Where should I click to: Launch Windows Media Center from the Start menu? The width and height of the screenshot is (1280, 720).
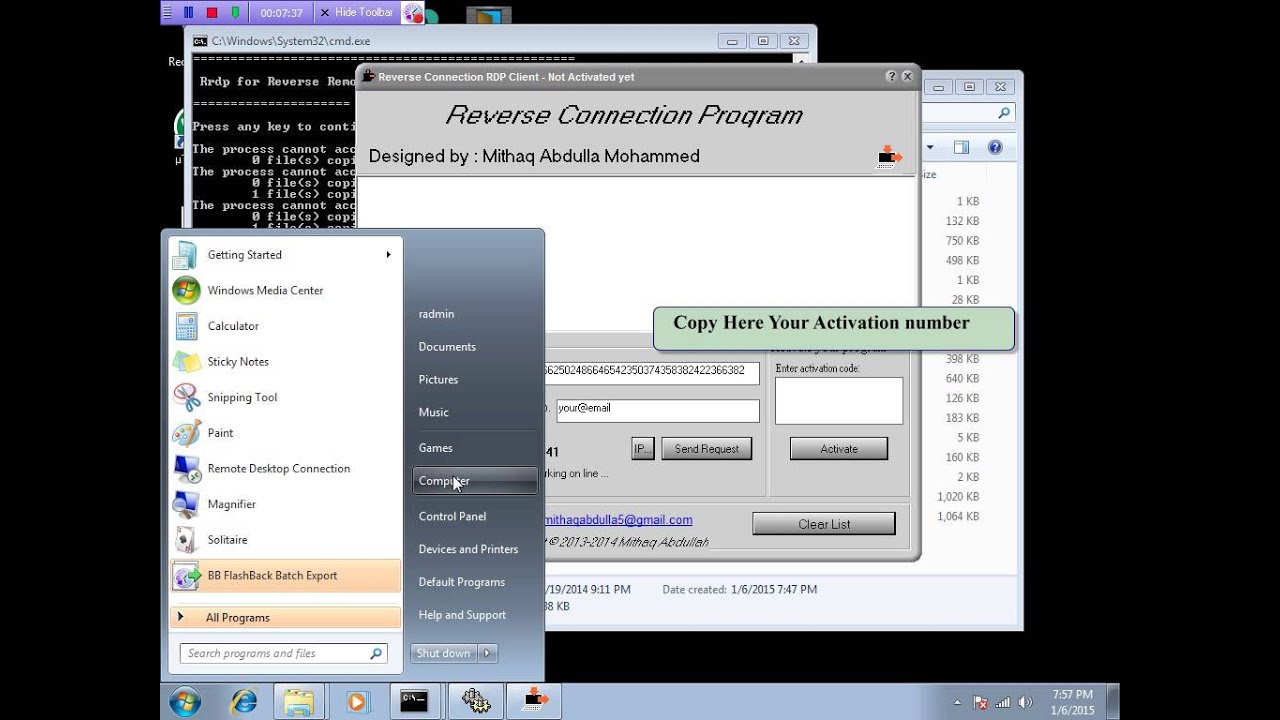coord(285,291)
